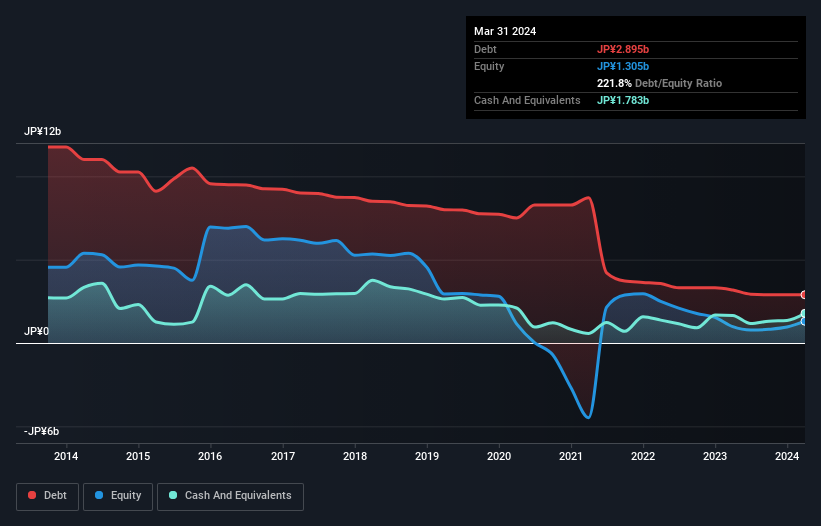Click the JP¥2.895b debt value
Viewport: 821px width, 526px height.
[x=623, y=49]
